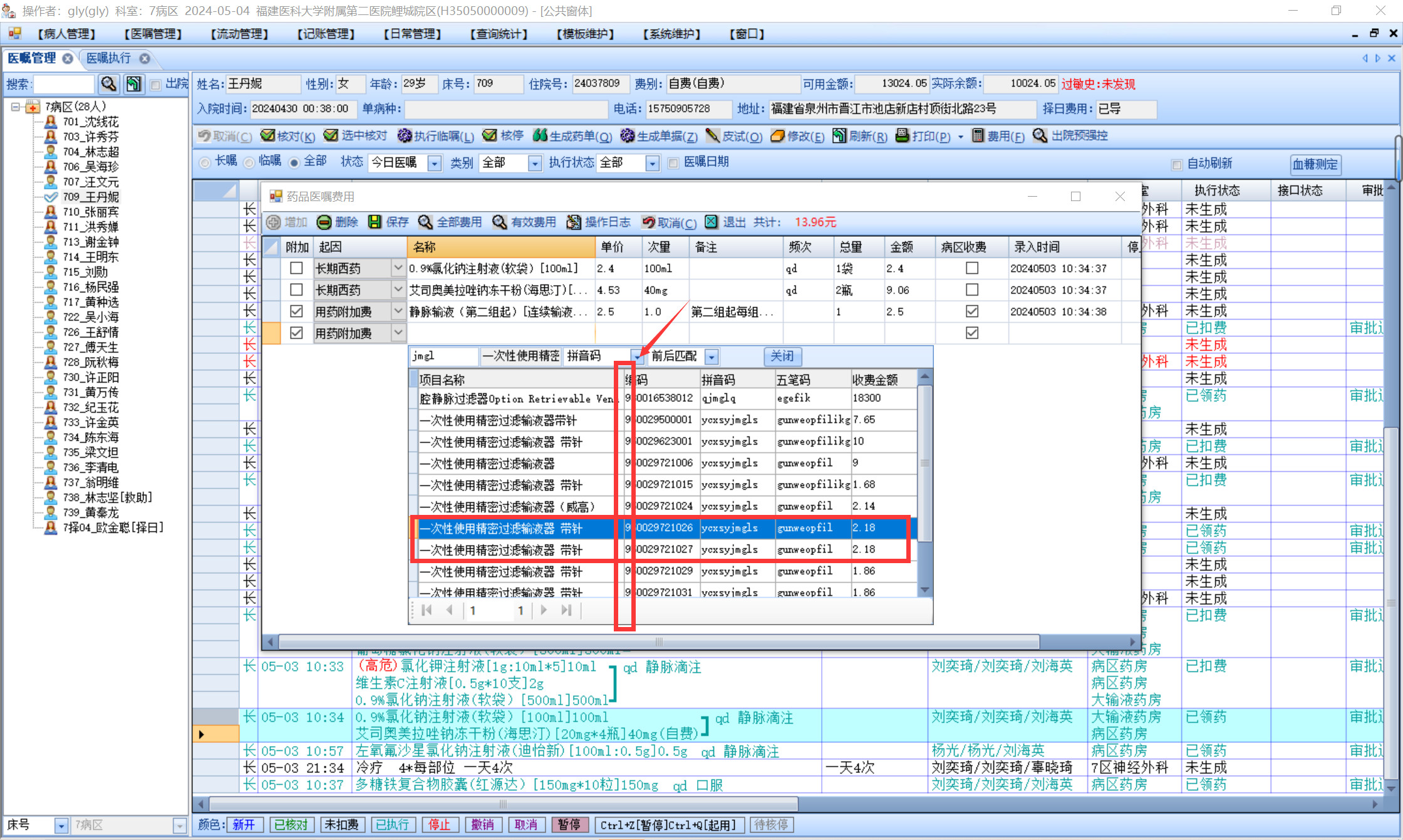
Task: Expand the 前后匹配 match-mode dropdown
Action: click(x=712, y=356)
